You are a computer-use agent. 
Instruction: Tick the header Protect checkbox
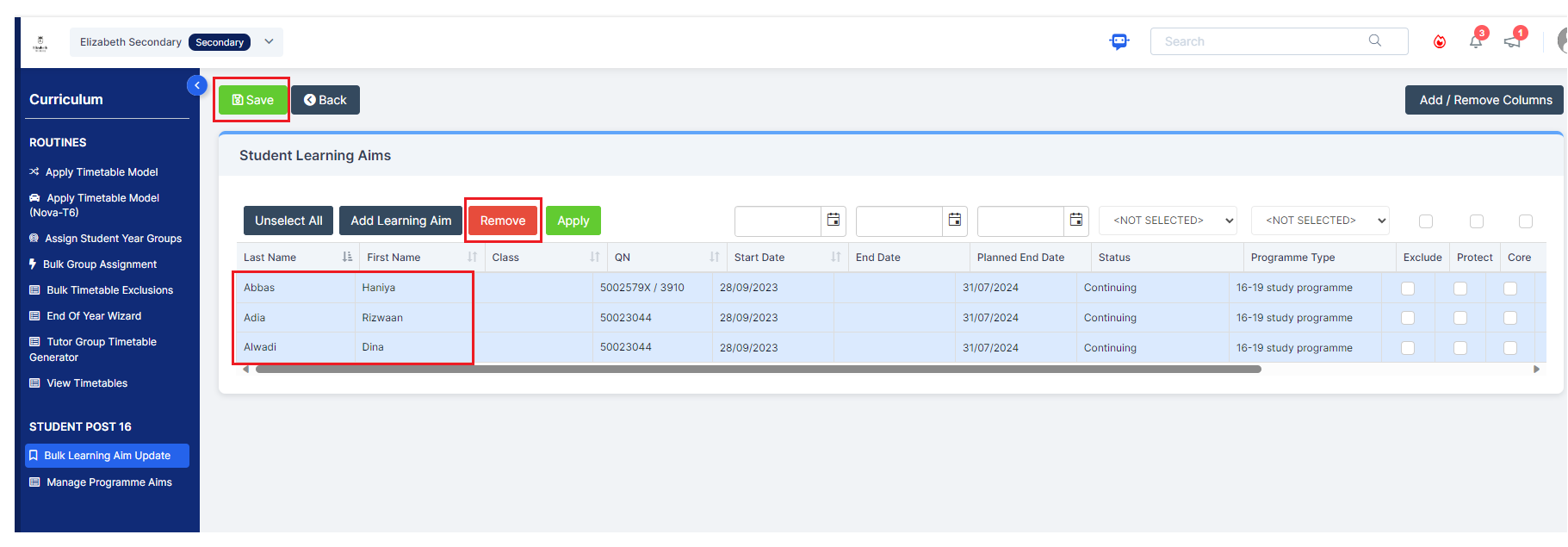pyautogui.click(x=1477, y=221)
